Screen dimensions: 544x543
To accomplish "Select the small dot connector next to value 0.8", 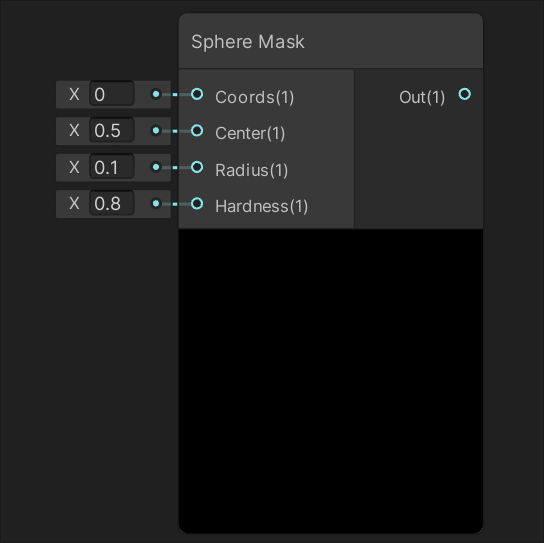I will 156,204.
